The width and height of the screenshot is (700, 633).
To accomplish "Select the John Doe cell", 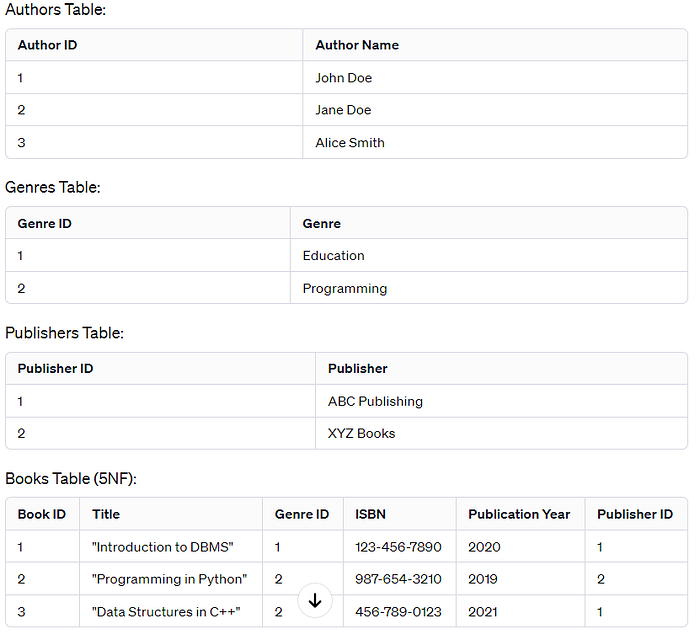I will pyautogui.click(x=344, y=78).
